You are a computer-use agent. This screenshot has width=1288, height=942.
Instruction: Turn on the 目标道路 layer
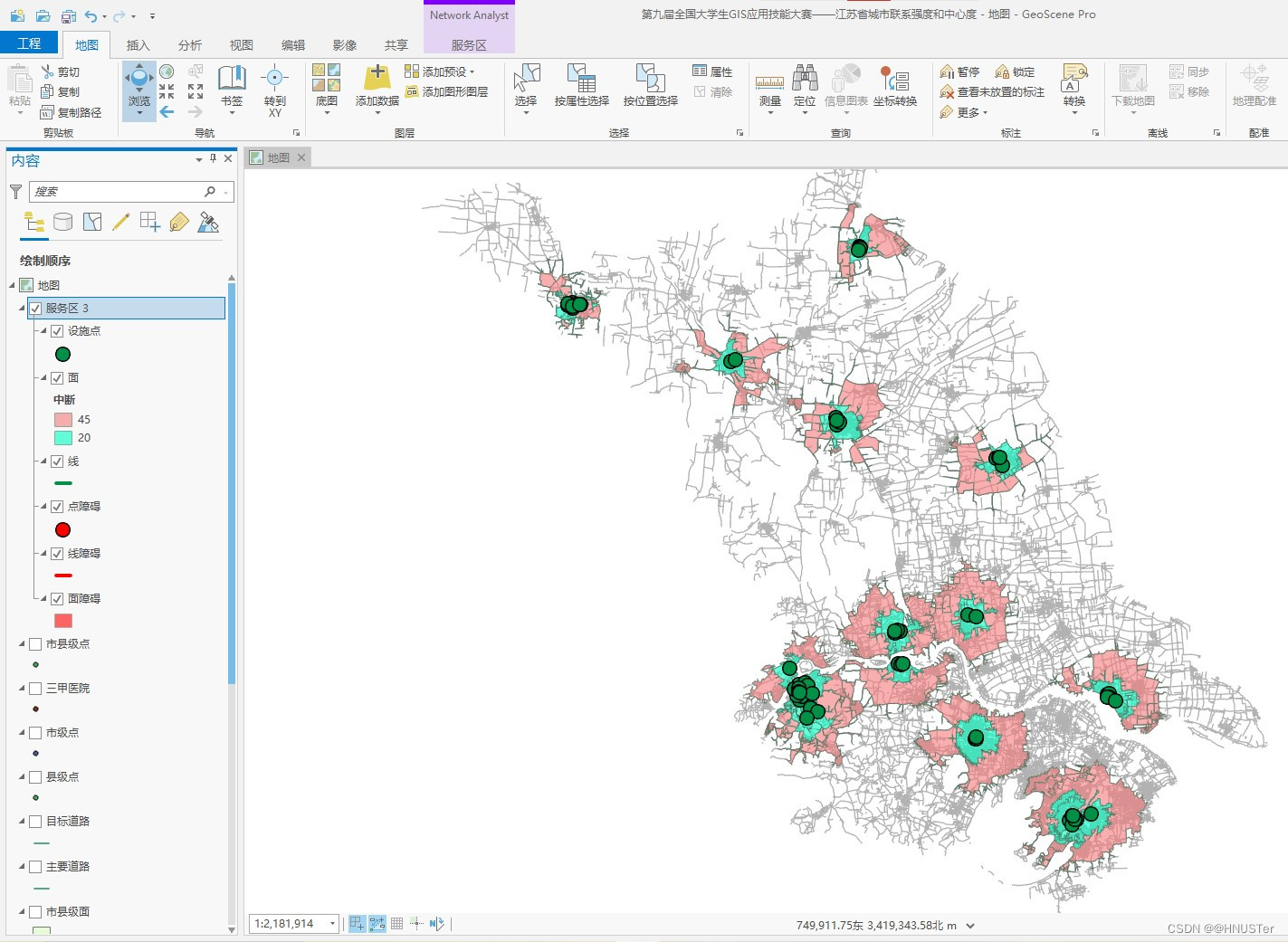point(36,822)
